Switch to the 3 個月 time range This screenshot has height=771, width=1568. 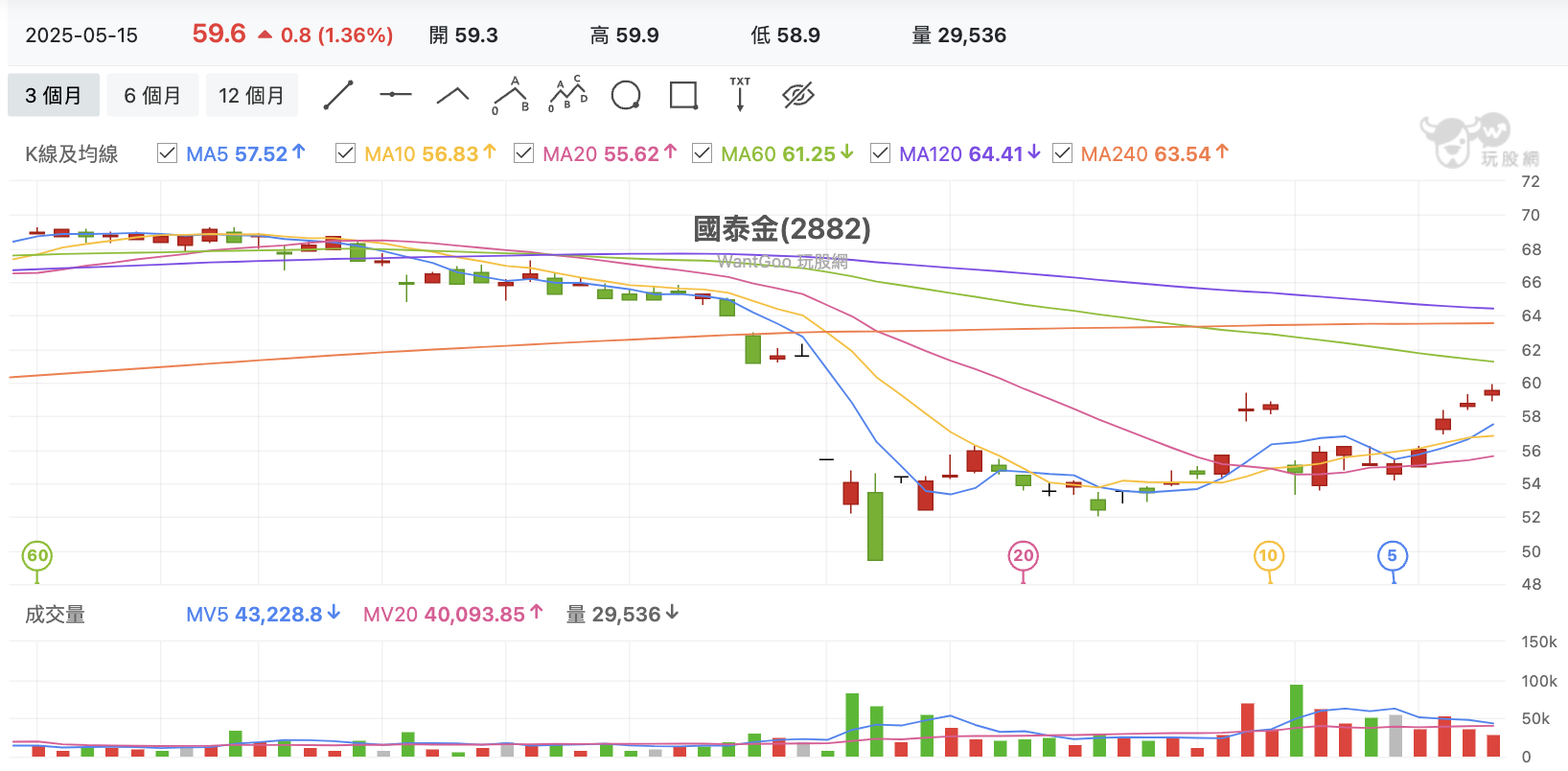coord(54,96)
